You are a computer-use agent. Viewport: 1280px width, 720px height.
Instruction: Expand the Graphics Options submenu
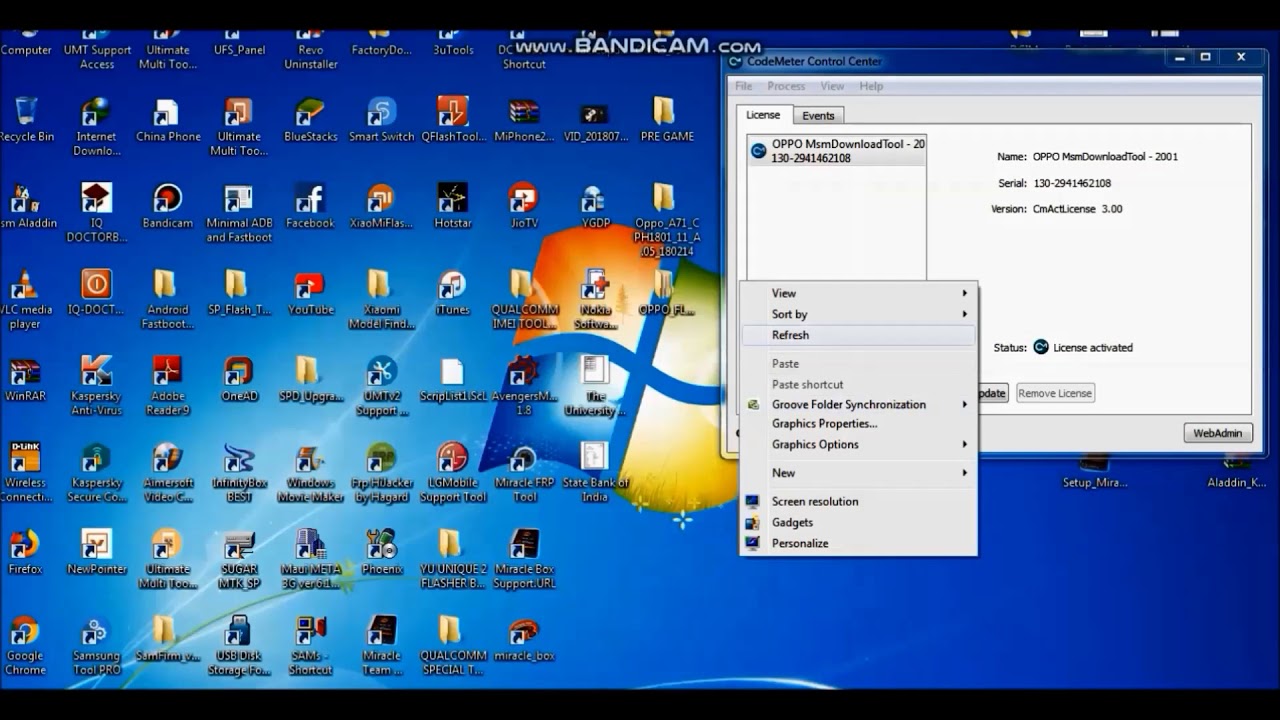pyautogui.click(x=857, y=444)
